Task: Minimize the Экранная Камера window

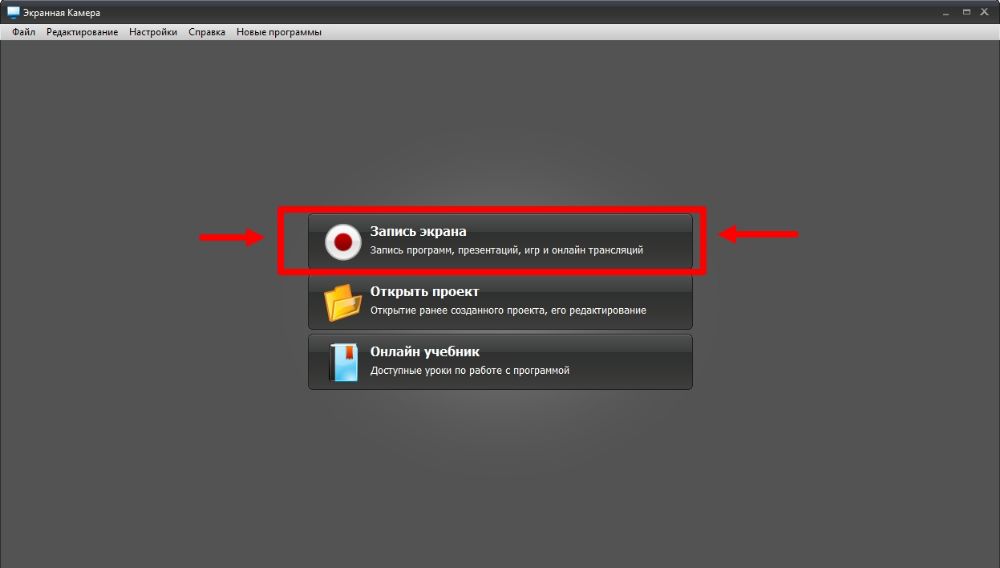Action: [946, 12]
